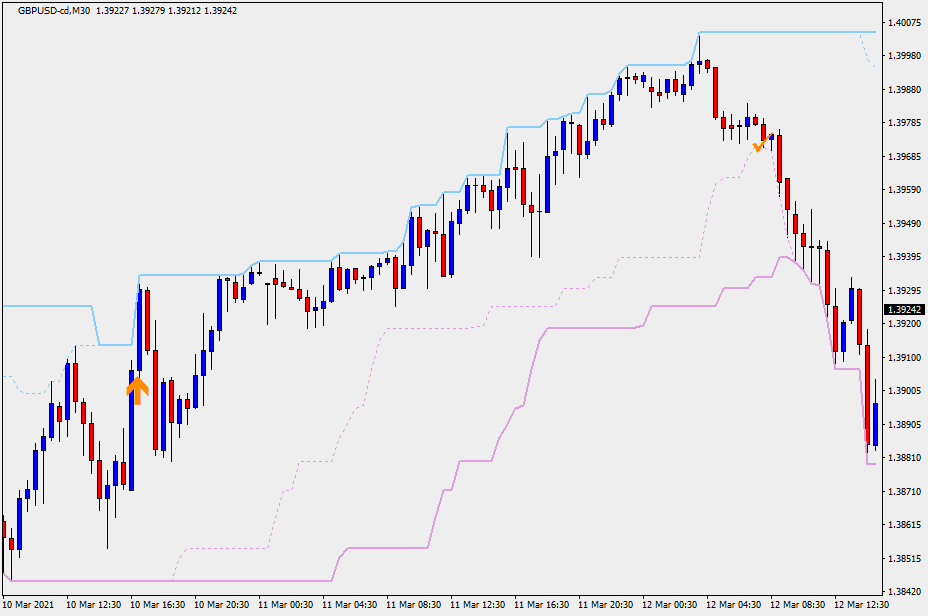This screenshot has height=616, width=928.
Task: Click the 1.38420 price axis label
Action: (903, 592)
